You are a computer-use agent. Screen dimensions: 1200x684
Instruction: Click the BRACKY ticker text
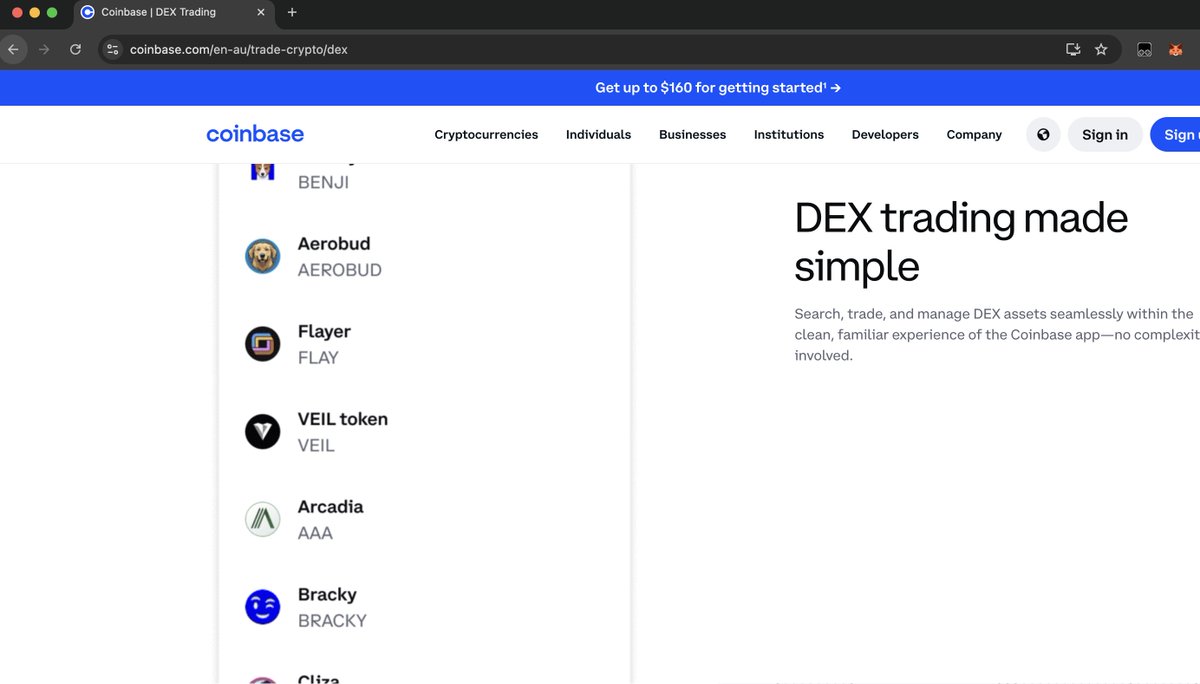coord(332,621)
